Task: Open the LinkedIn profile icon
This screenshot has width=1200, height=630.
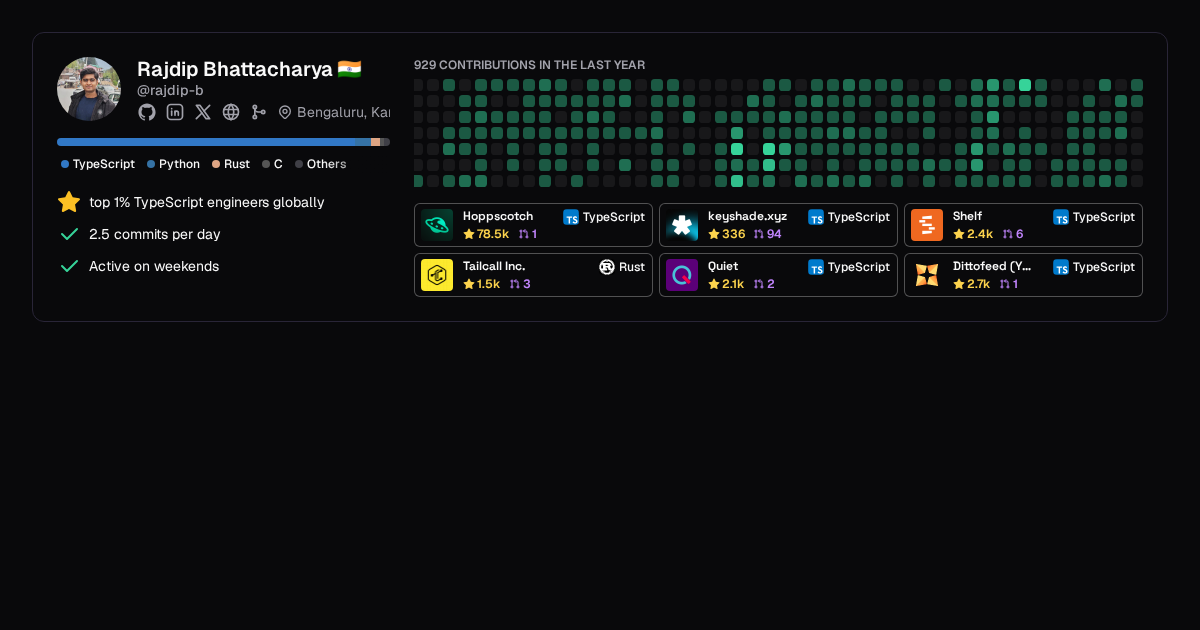Action: (x=175, y=112)
